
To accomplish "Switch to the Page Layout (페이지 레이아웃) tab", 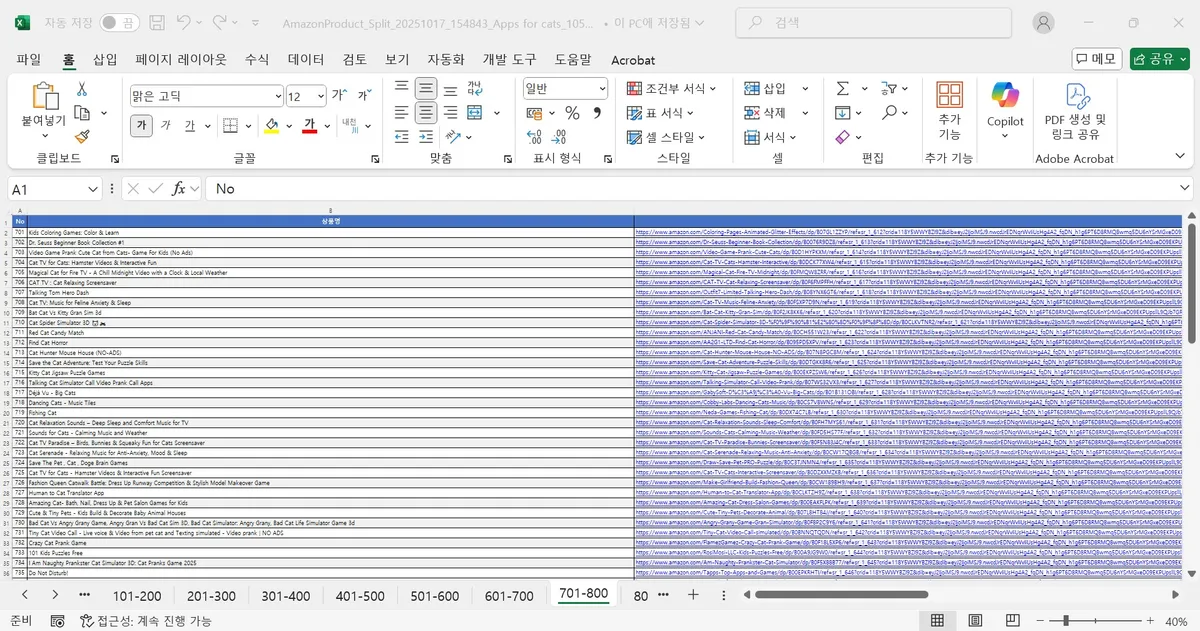I will point(181,60).
